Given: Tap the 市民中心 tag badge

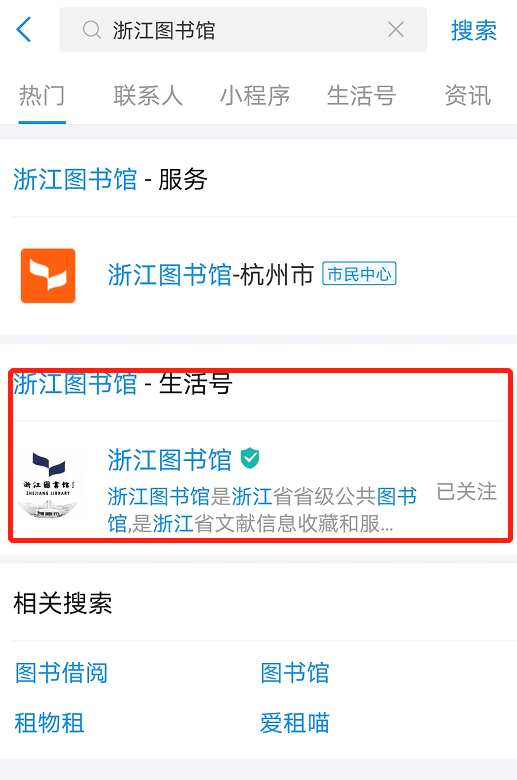Looking at the screenshot, I should 359,274.
